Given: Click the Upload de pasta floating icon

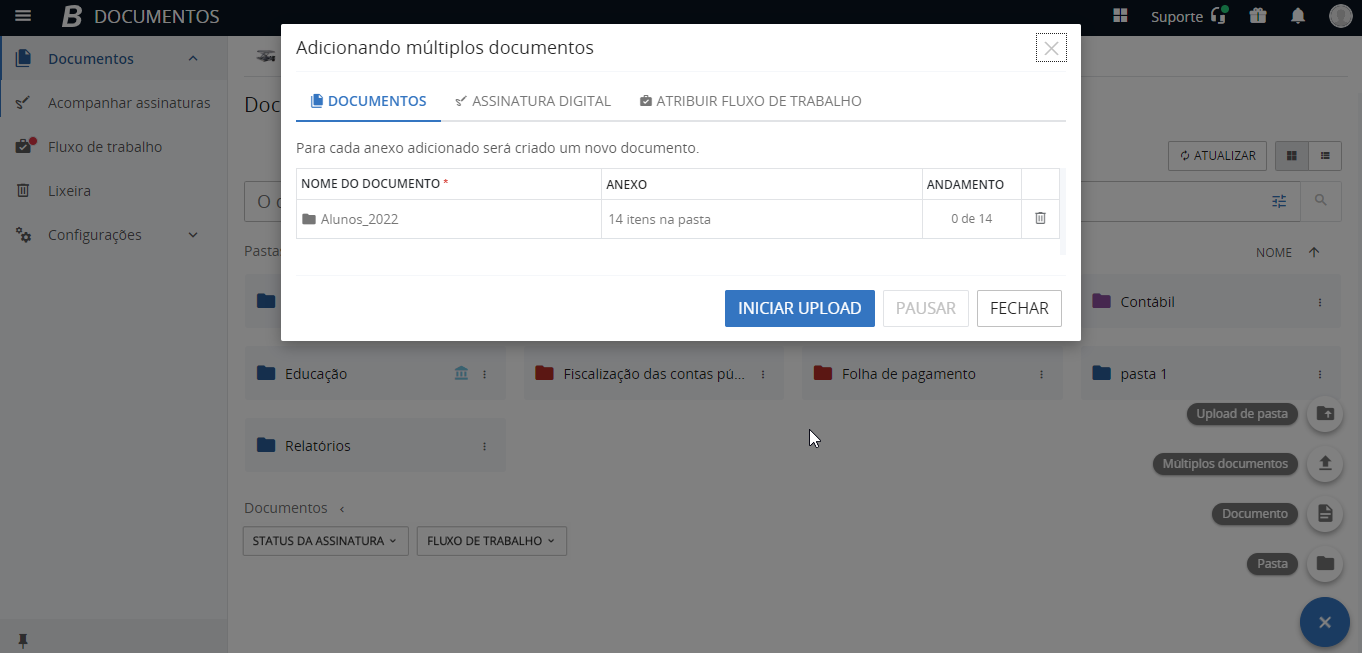Looking at the screenshot, I should (x=1325, y=413).
